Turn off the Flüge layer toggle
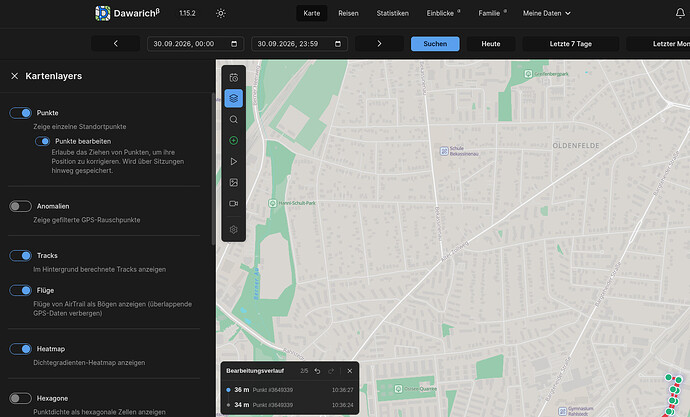This screenshot has width=690, height=417. [21, 290]
